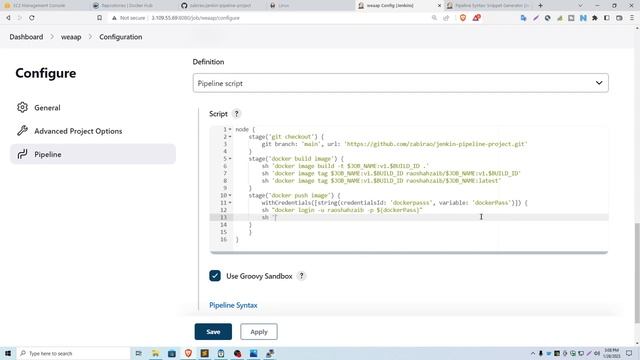Show hidden system tray icons
The height and width of the screenshot is (360, 640).
coord(533,353)
